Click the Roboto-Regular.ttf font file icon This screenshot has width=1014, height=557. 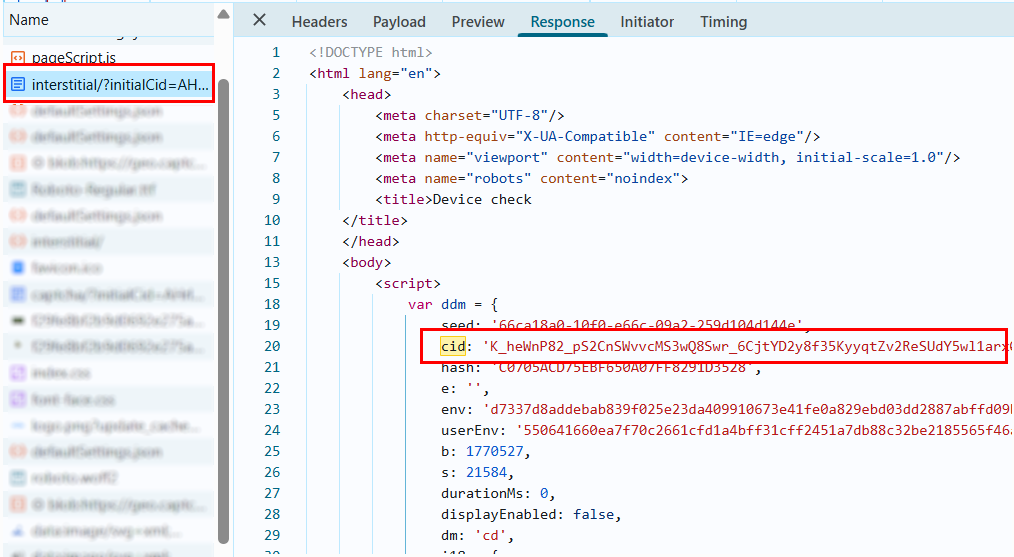point(17,189)
